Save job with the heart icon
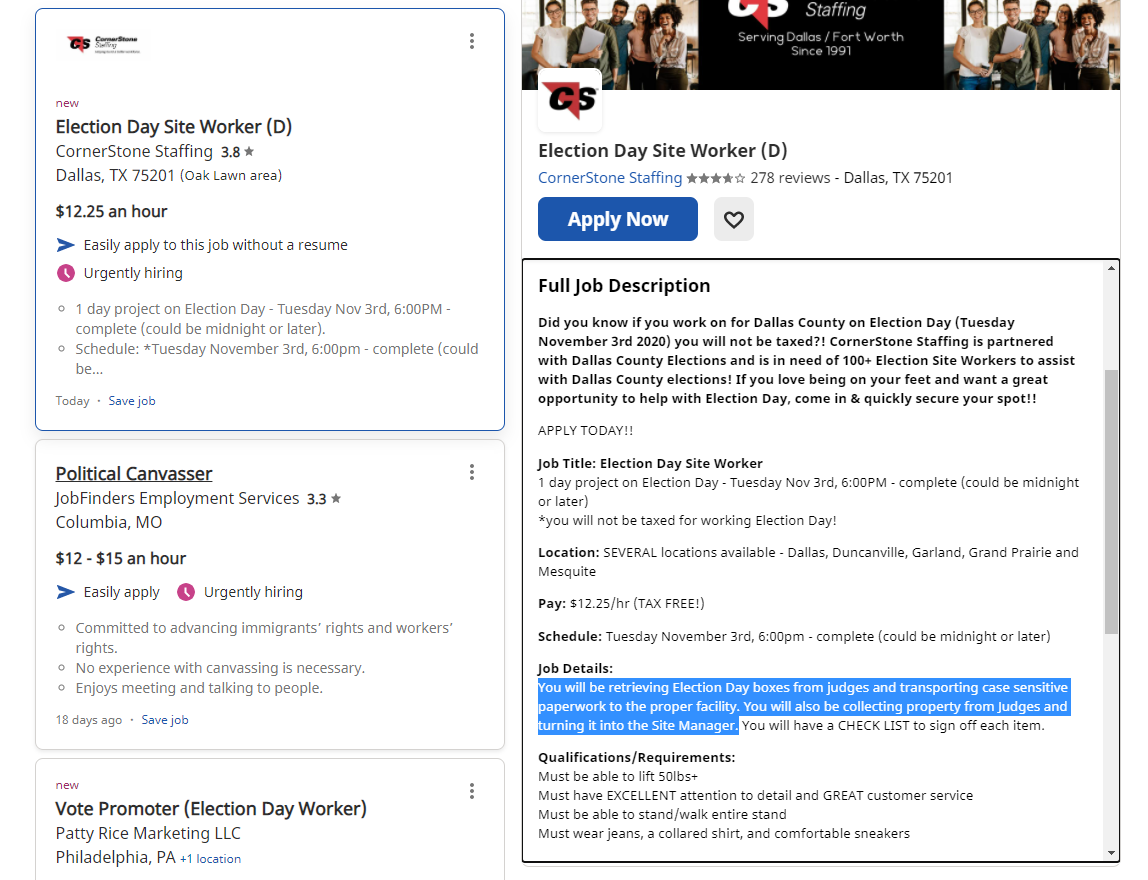This screenshot has width=1148, height=880. click(734, 219)
